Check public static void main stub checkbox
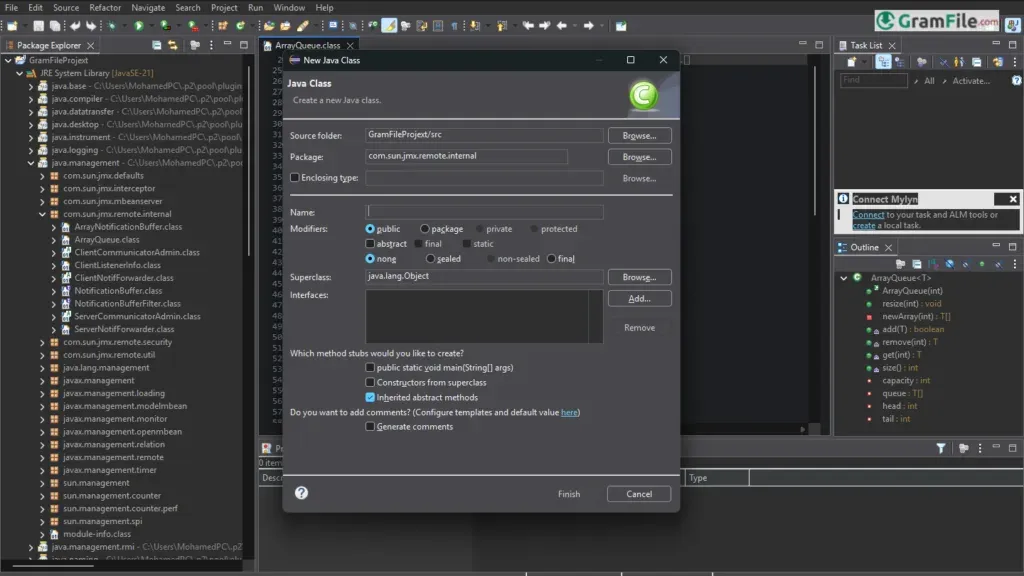Screen dimensions: 1024x576 click(x=370, y=368)
